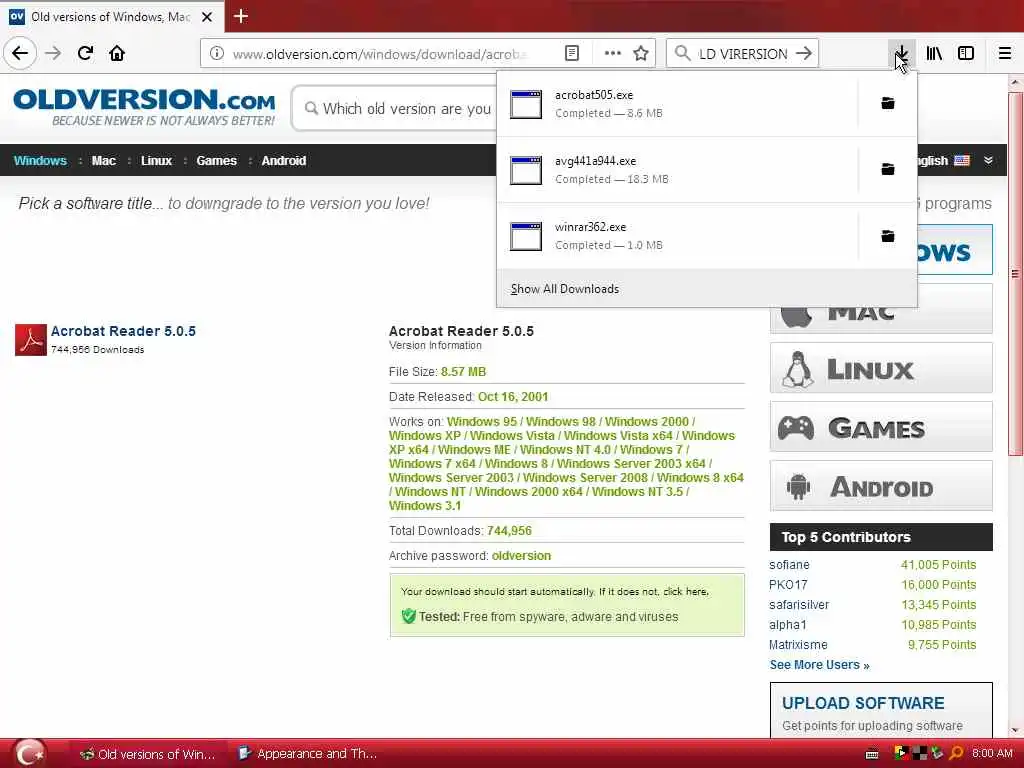Select Windows in site navigation
This screenshot has width=1024, height=768.
[40, 161]
